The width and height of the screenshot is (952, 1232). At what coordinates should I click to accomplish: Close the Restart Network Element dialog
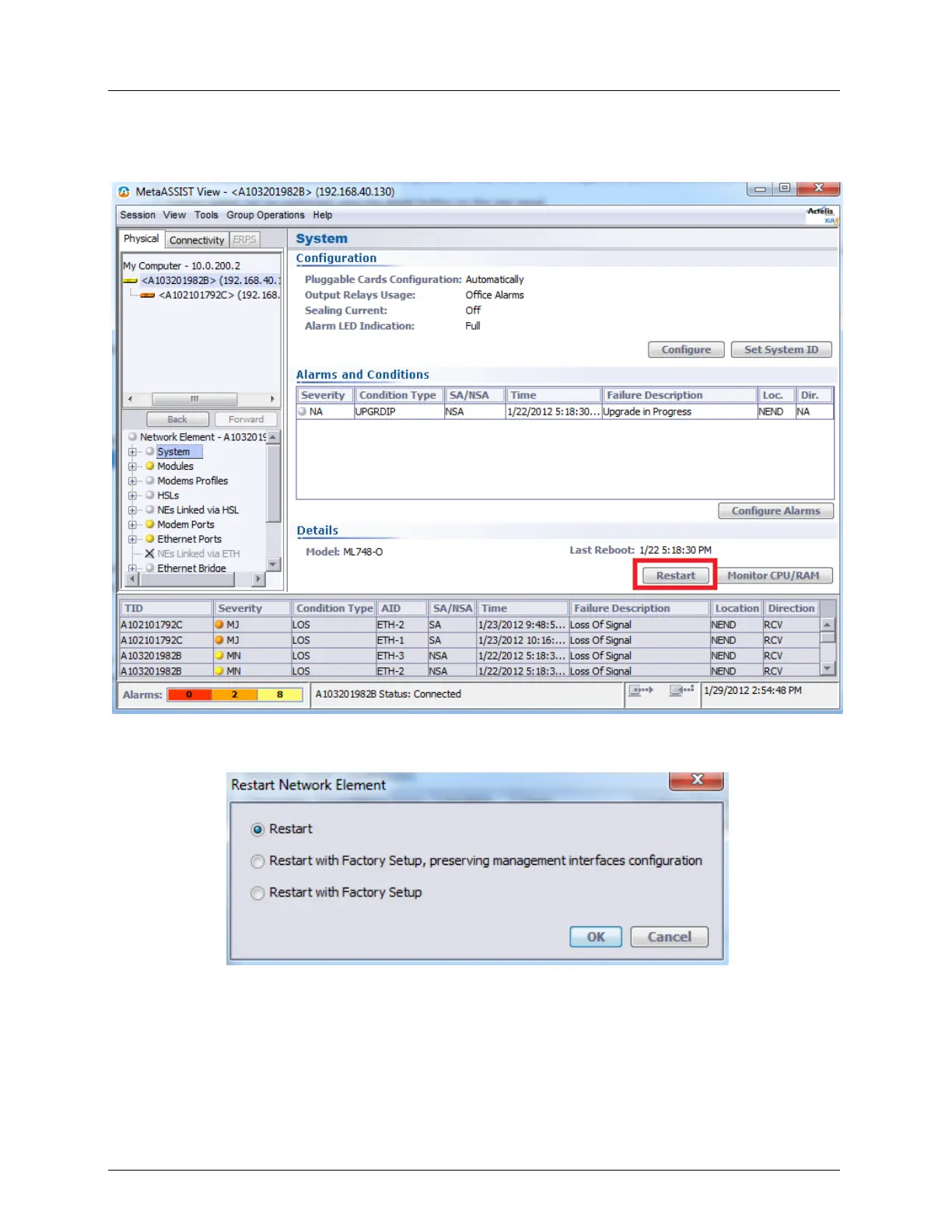pos(697,780)
